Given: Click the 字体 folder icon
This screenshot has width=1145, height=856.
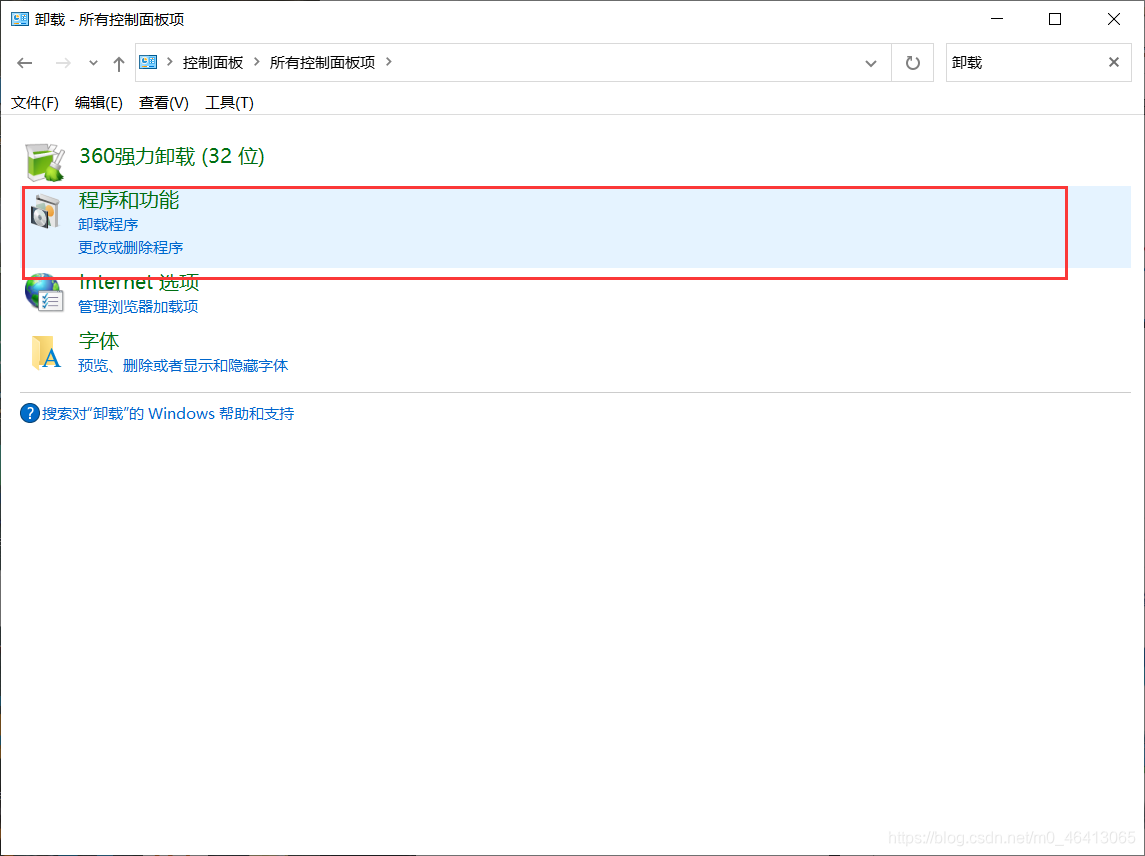Looking at the screenshot, I should tap(46, 352).
